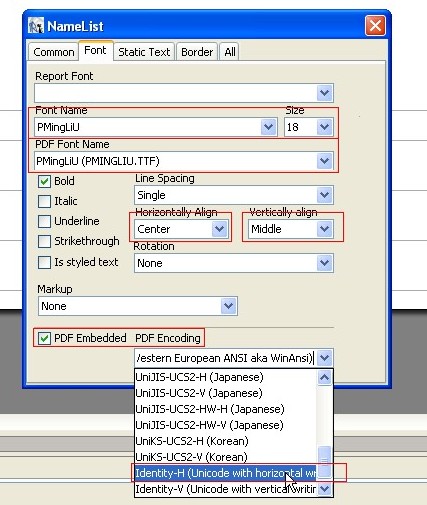427x505 pixels.
Task: Open the Static Text tab
Action: pos(144,52)
